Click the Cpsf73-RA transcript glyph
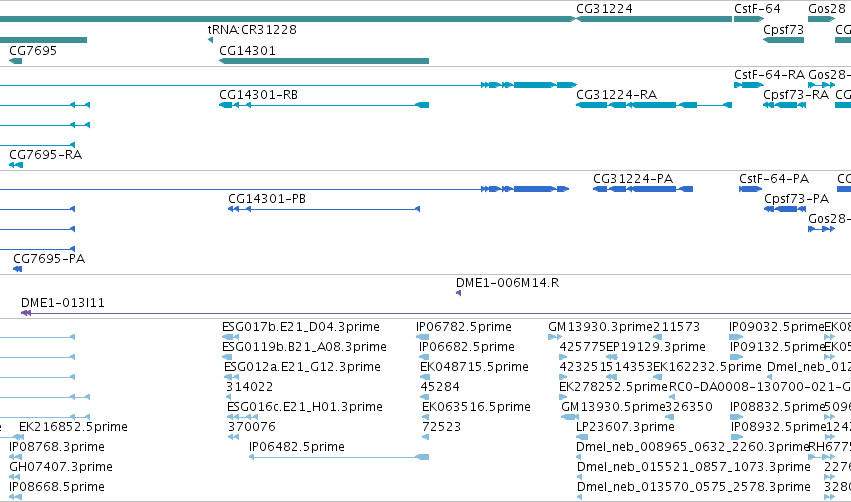This screenshot has width=851, height=502. pyautogui.click(x=784, y=105)
